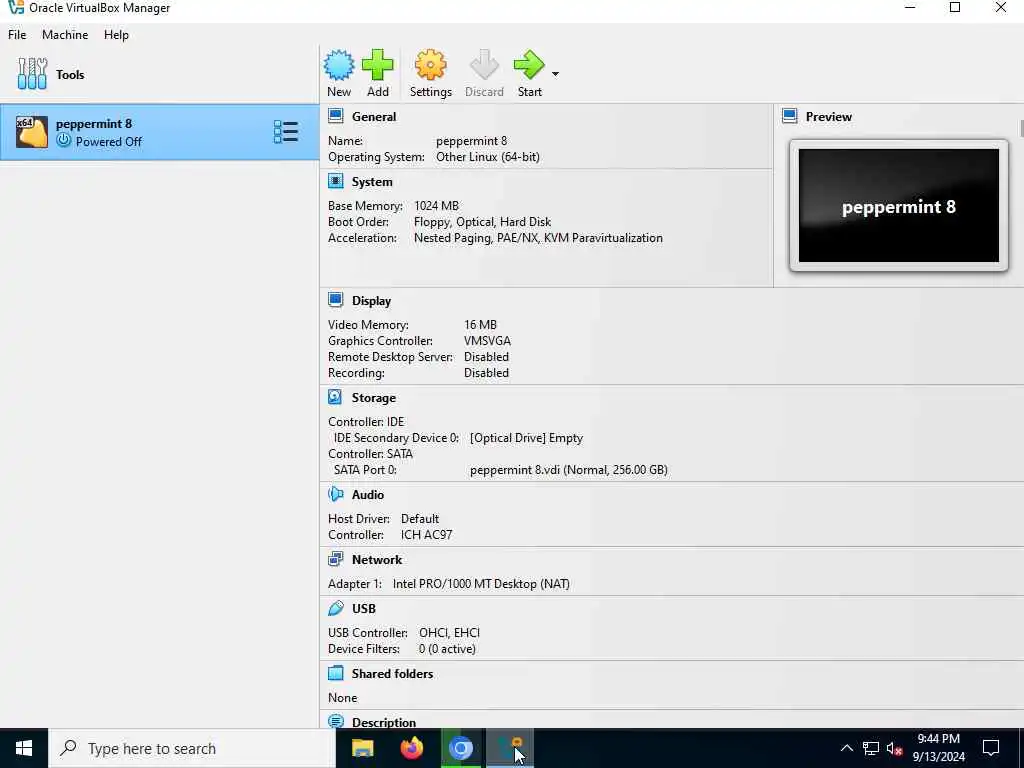Click the System section chip icon
The height and width of the screenshot is (768, 1024).
pyautogui.click(x=336, y=181)
